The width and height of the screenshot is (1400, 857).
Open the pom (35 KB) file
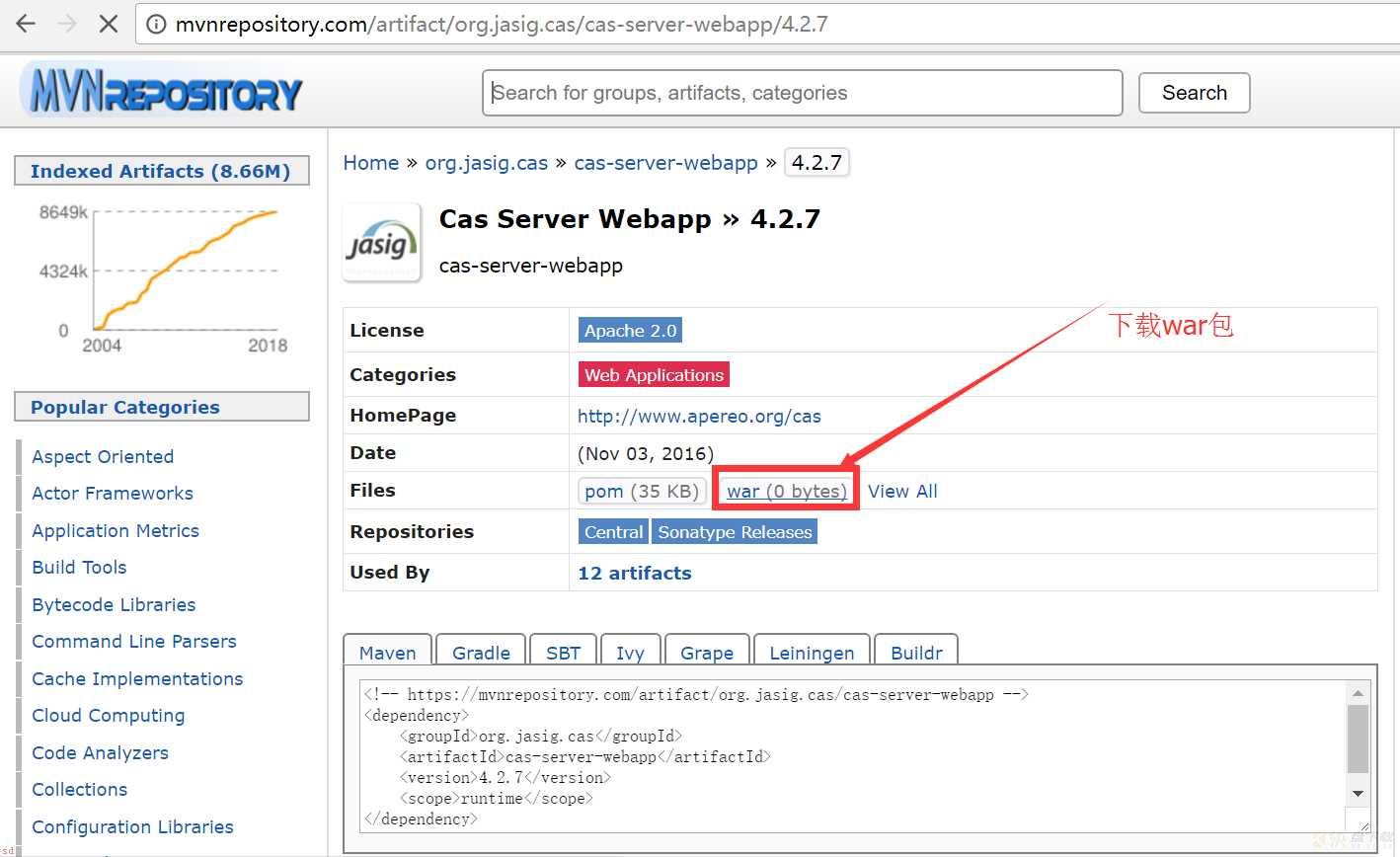tap(642, 491)
